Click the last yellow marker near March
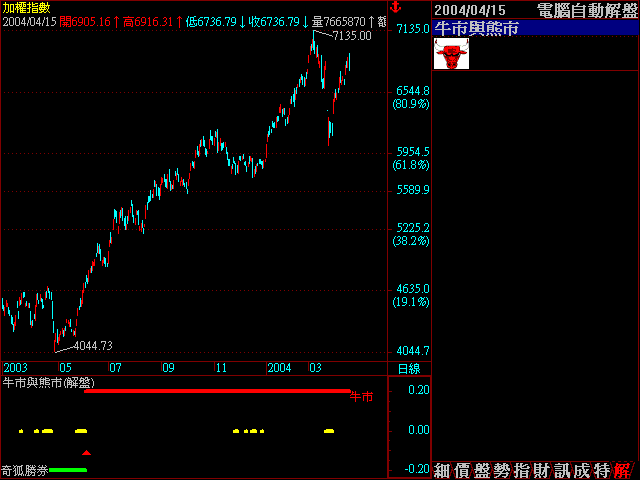This screenshot has height=480, width=640. point(329,431)
